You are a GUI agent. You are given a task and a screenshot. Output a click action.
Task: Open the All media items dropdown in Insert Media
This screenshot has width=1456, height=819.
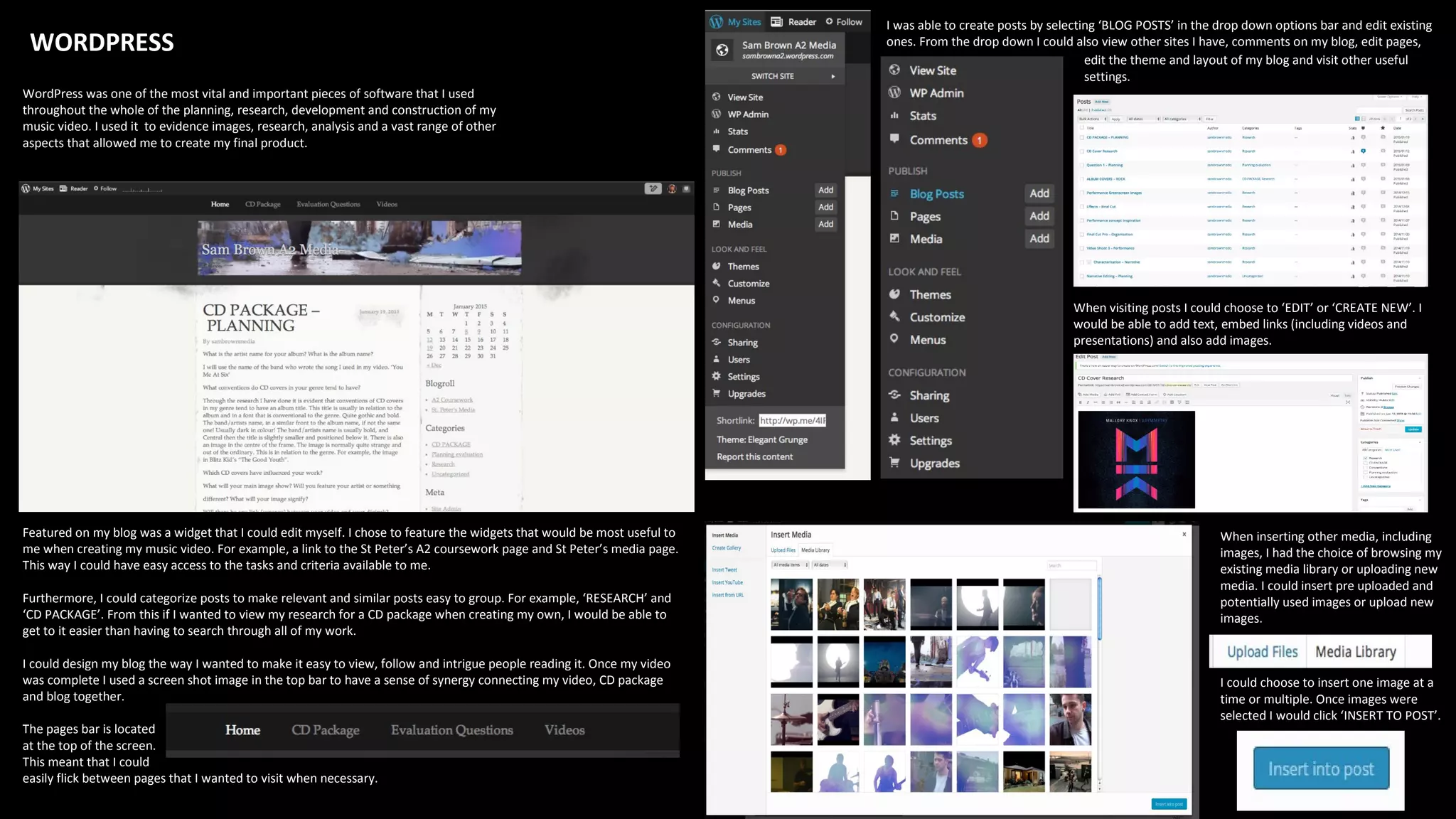coord(790,564)
